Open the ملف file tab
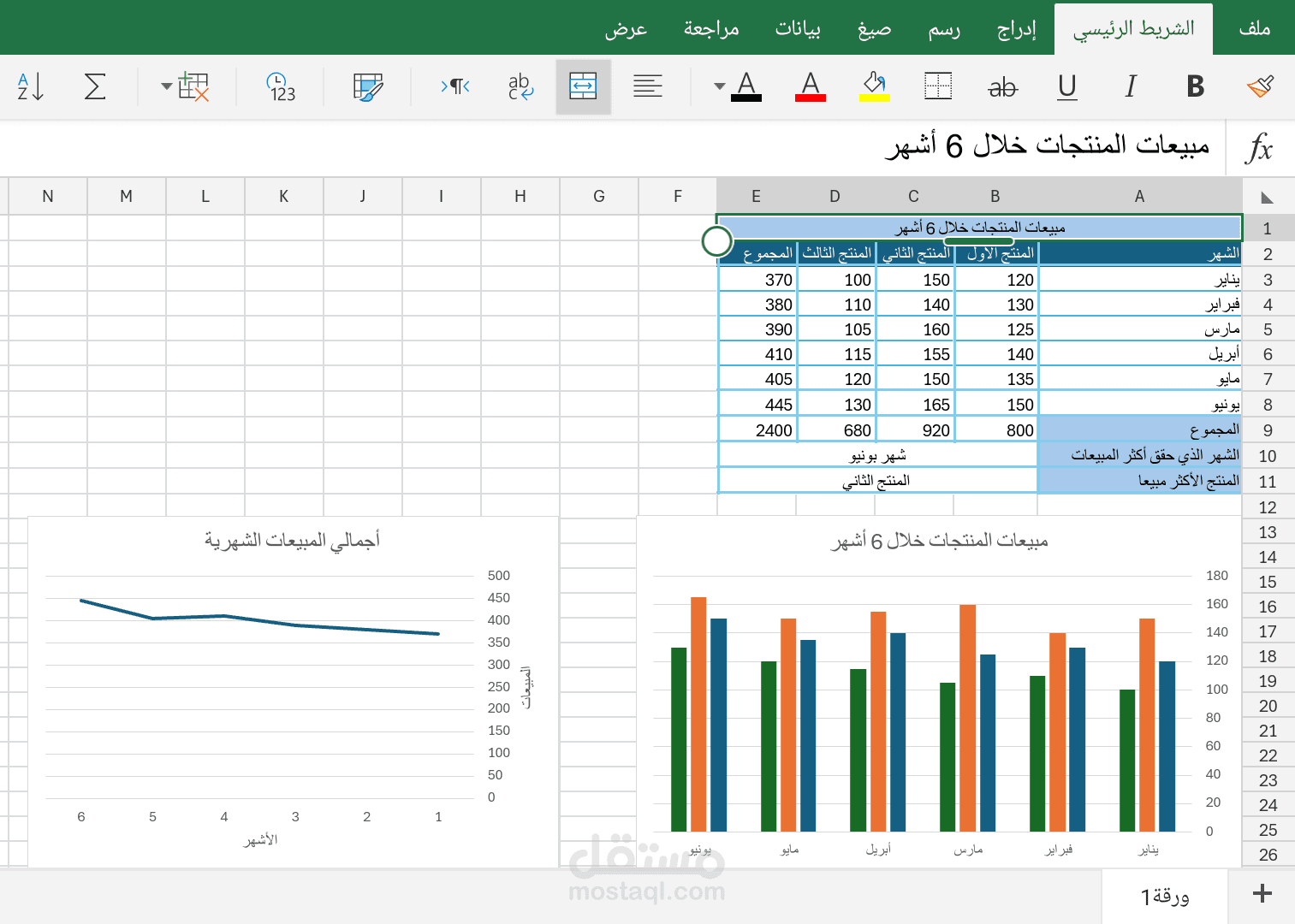 tap(1254, 28)
